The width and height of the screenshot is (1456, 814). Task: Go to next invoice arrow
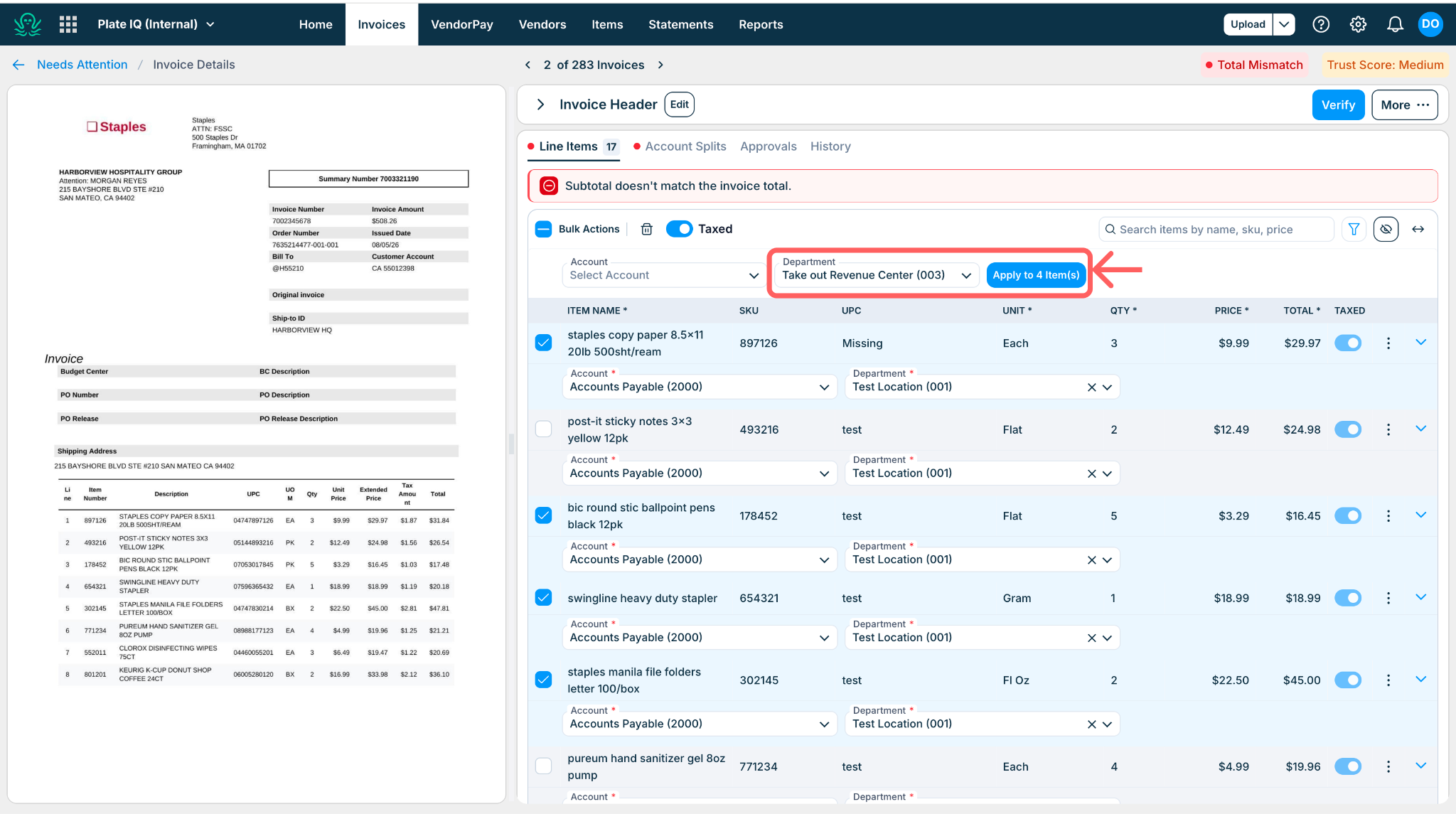coord(660,65)
